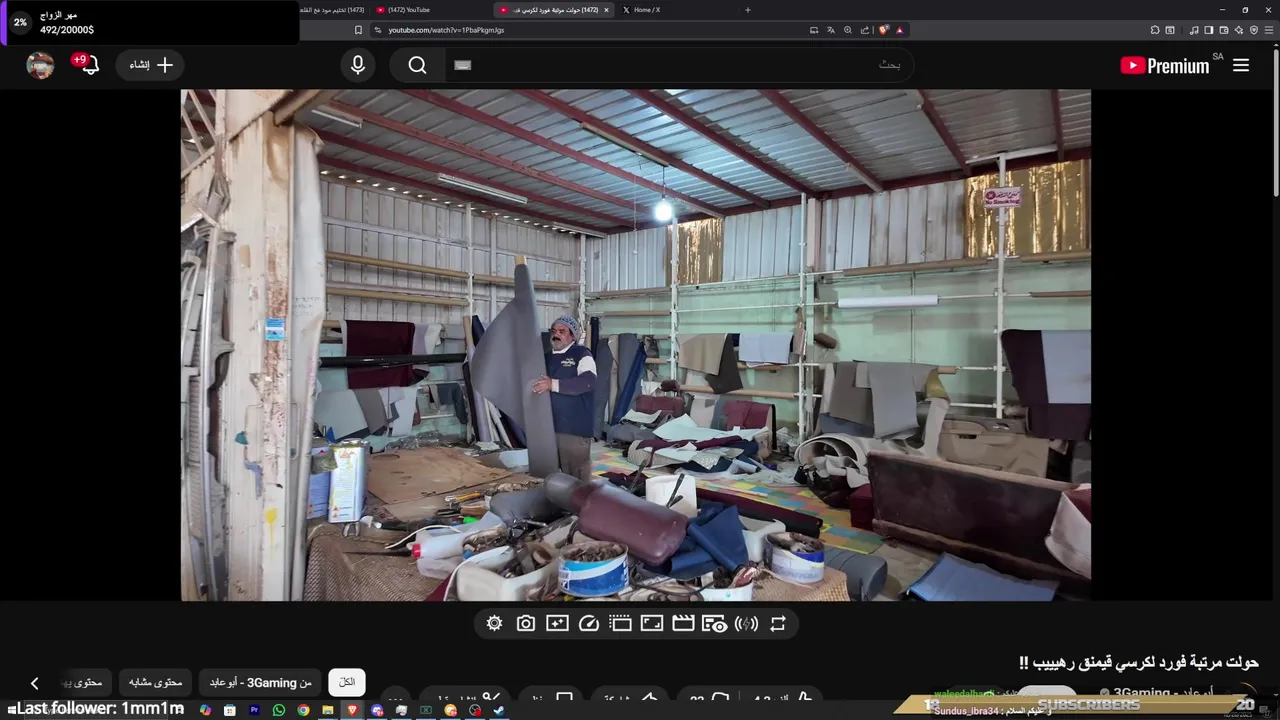
Task: Open a new browser tab with plus
Action: (748, 10)
